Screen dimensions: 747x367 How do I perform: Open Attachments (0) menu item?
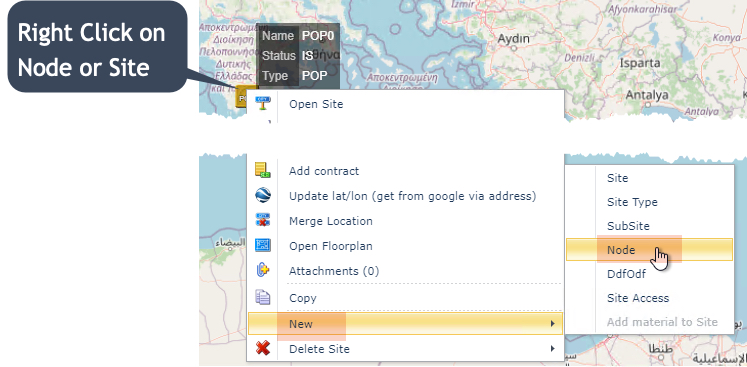click(405, 271)
